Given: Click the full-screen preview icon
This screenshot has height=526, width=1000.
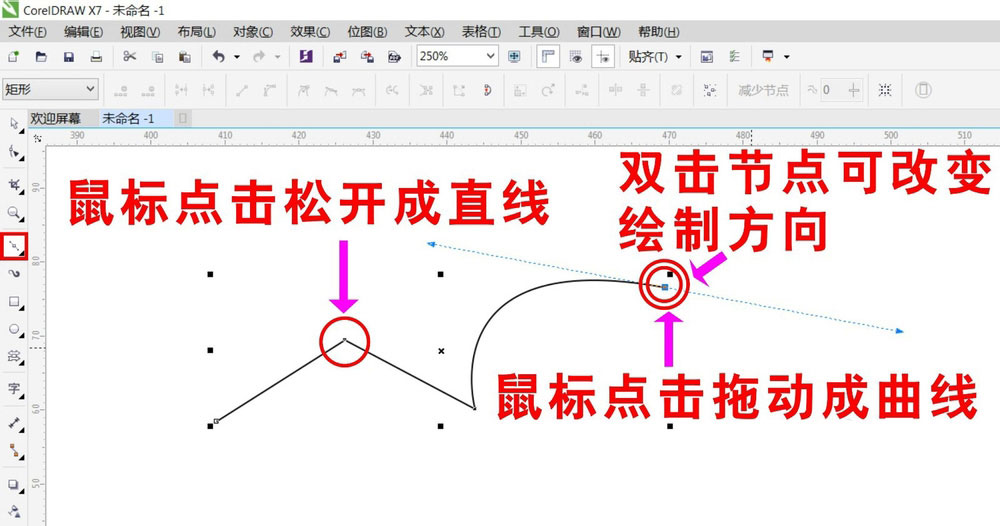Looking at the screenshot, I should tap(514, 57).
